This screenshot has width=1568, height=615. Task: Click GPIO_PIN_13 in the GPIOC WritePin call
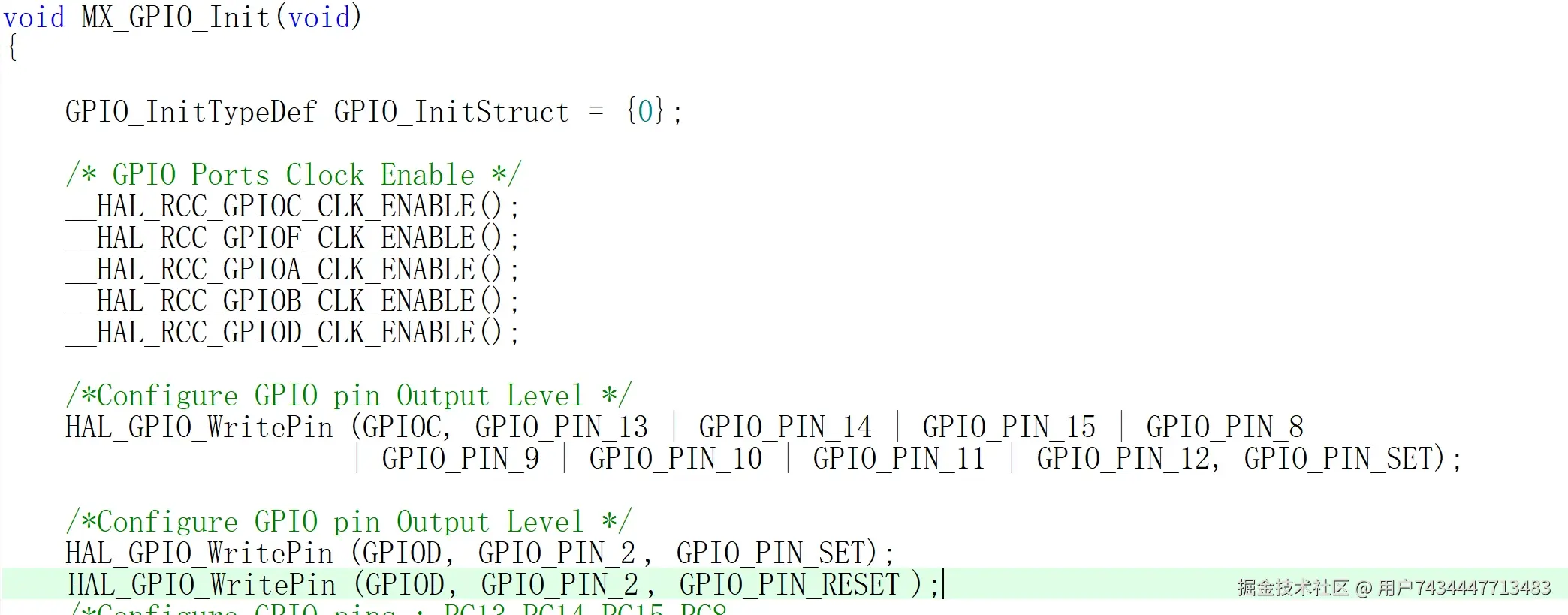561,427
